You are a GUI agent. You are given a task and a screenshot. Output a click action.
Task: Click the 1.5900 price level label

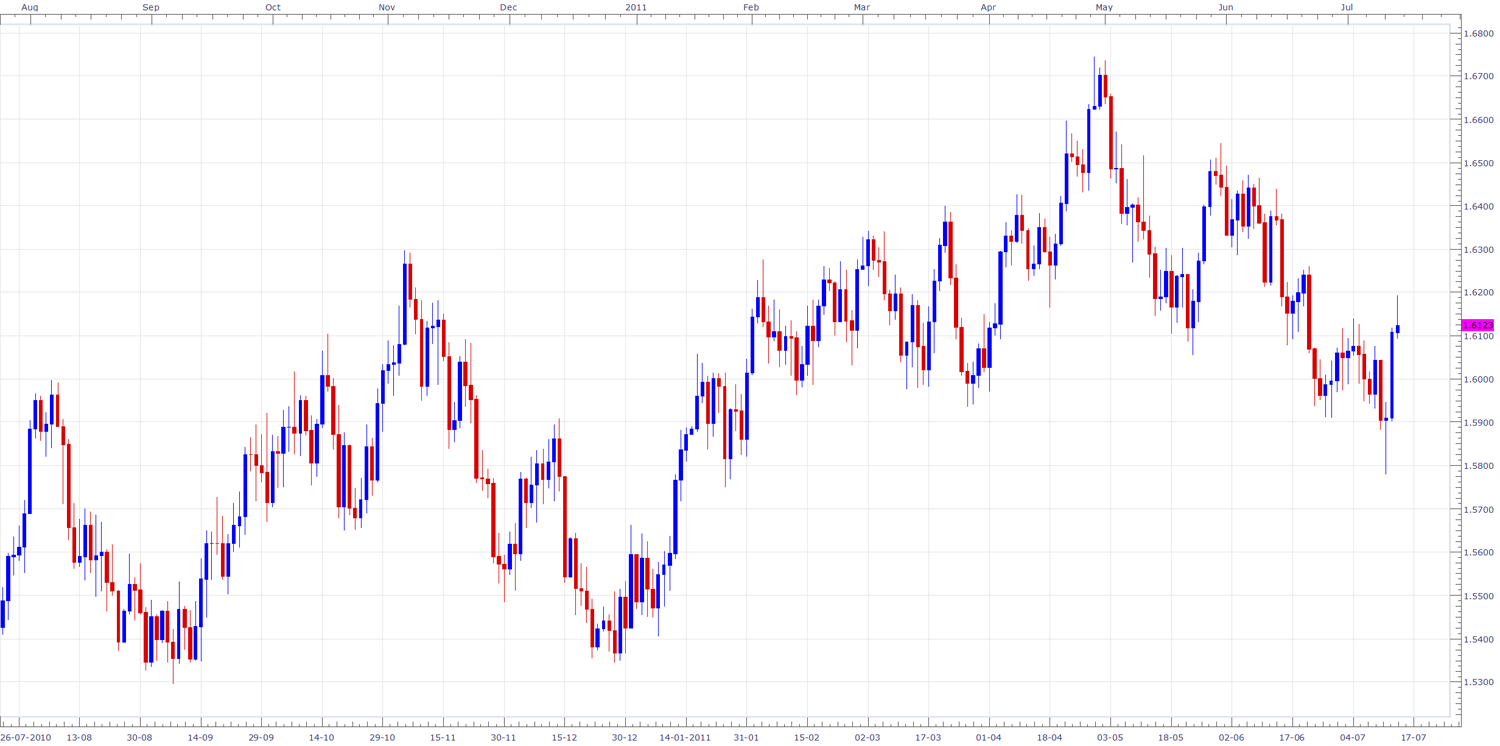[1478, 423]
